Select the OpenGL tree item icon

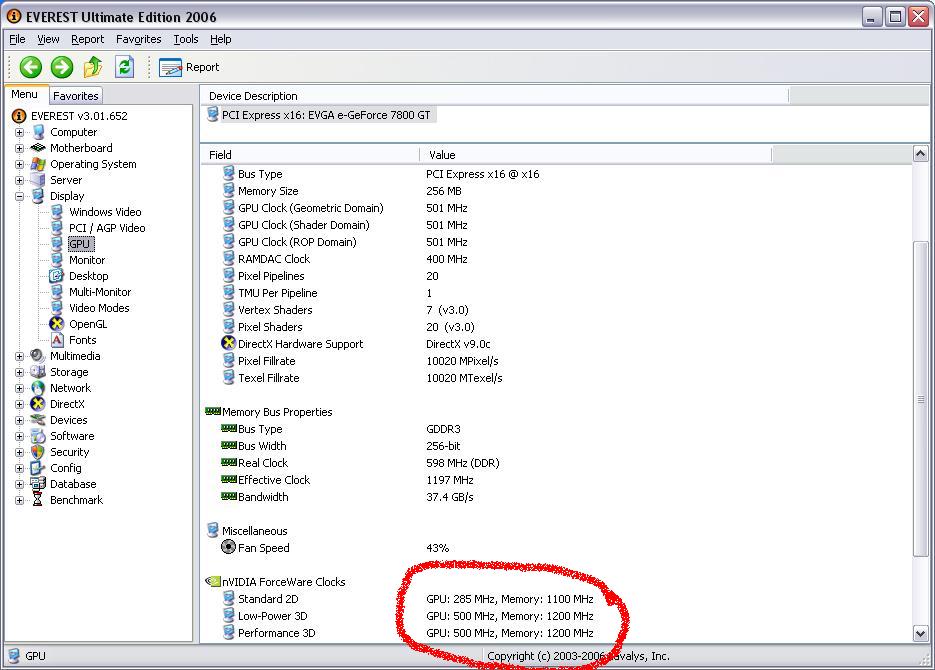click(x=57, y=324)
